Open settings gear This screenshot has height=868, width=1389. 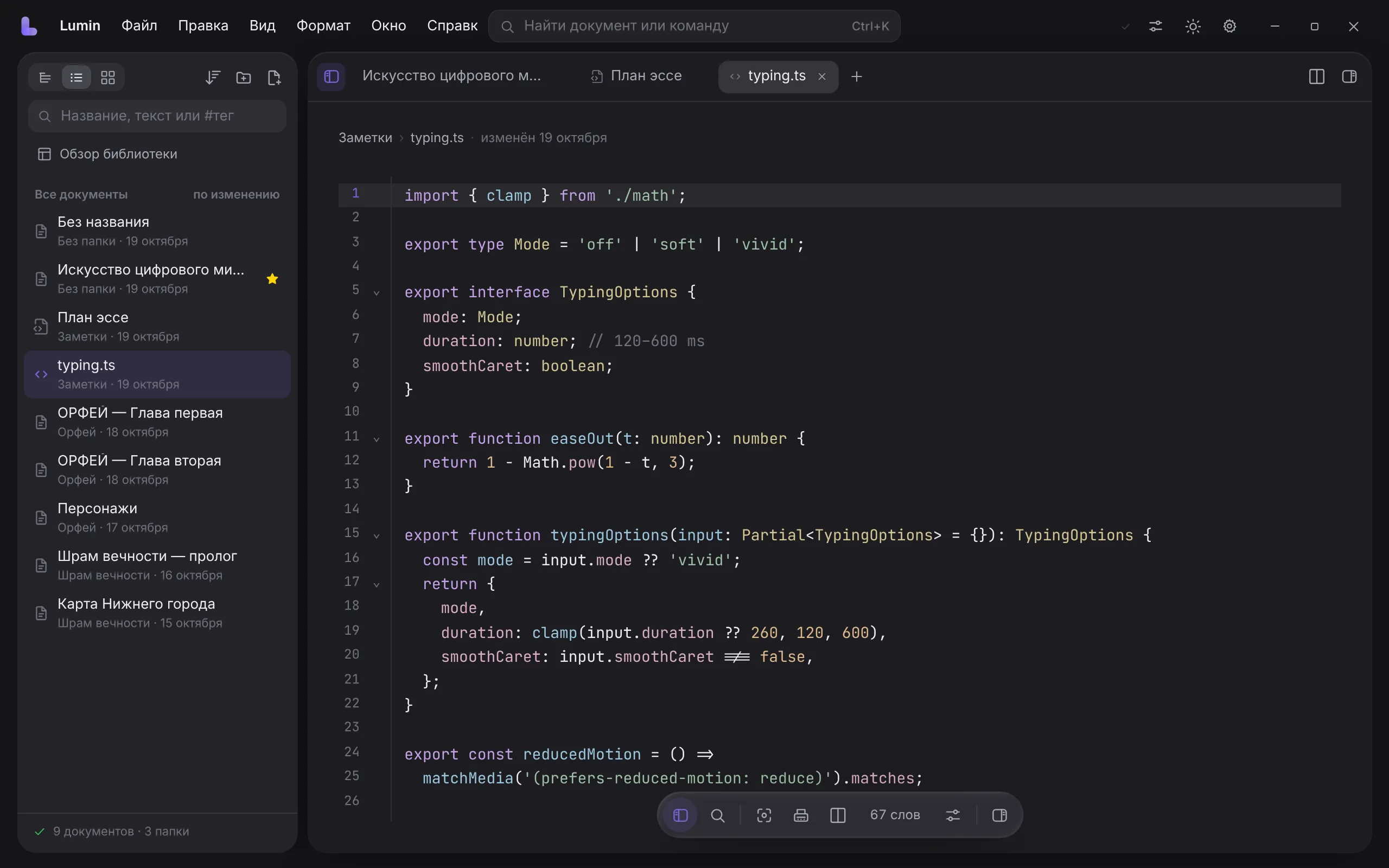[1229, 26]
